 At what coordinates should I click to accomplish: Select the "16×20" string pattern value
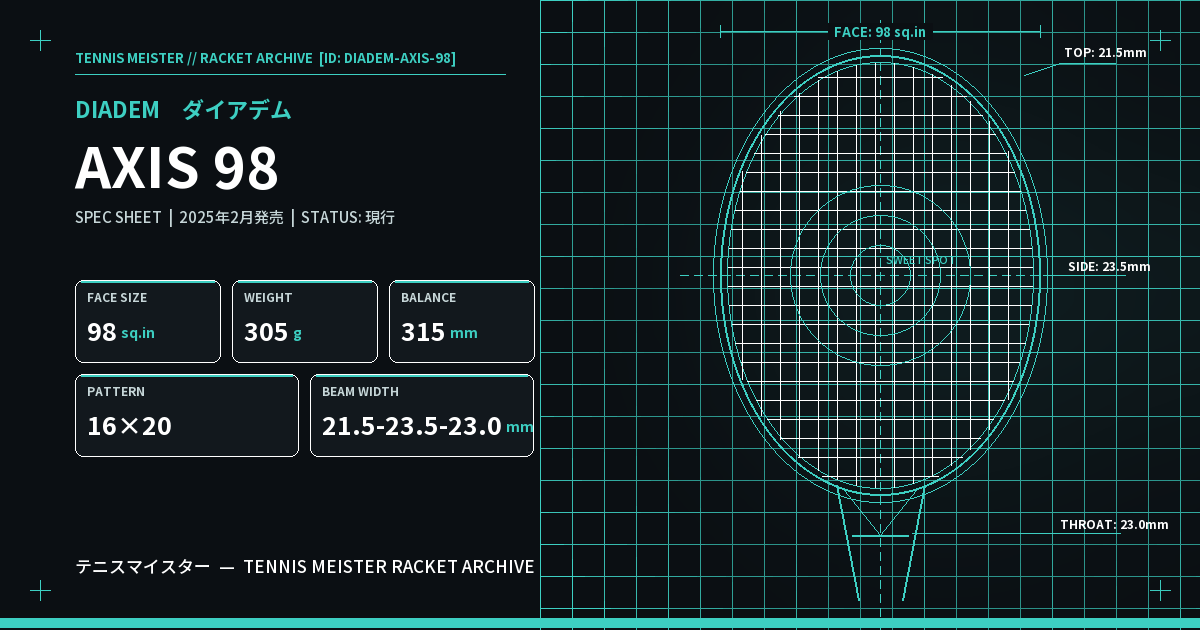click(129, 426)
